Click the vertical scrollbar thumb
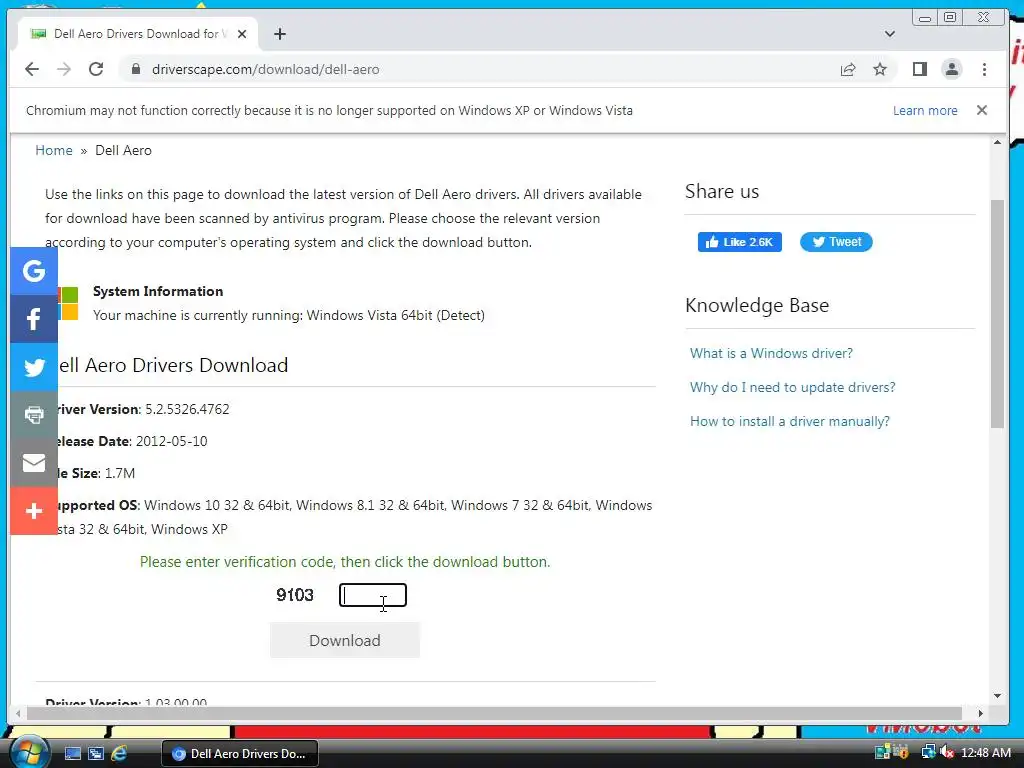 tap(997, 313)
